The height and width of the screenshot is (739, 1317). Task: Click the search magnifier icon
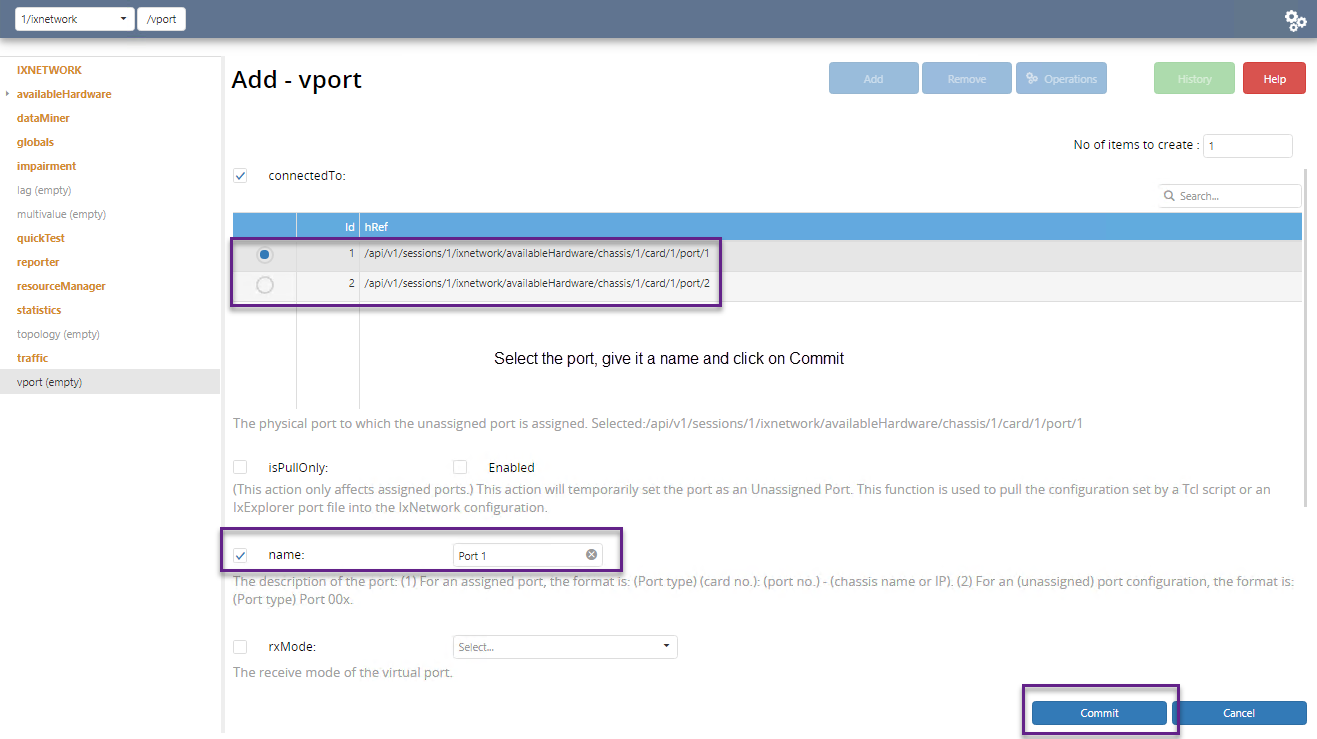pos(1169,196)
